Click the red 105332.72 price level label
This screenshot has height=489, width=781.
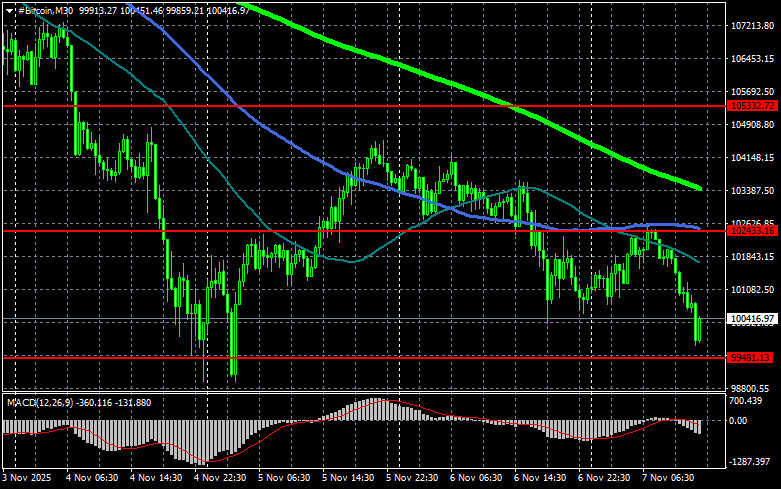pyautogui.click(x=752, y=106)
